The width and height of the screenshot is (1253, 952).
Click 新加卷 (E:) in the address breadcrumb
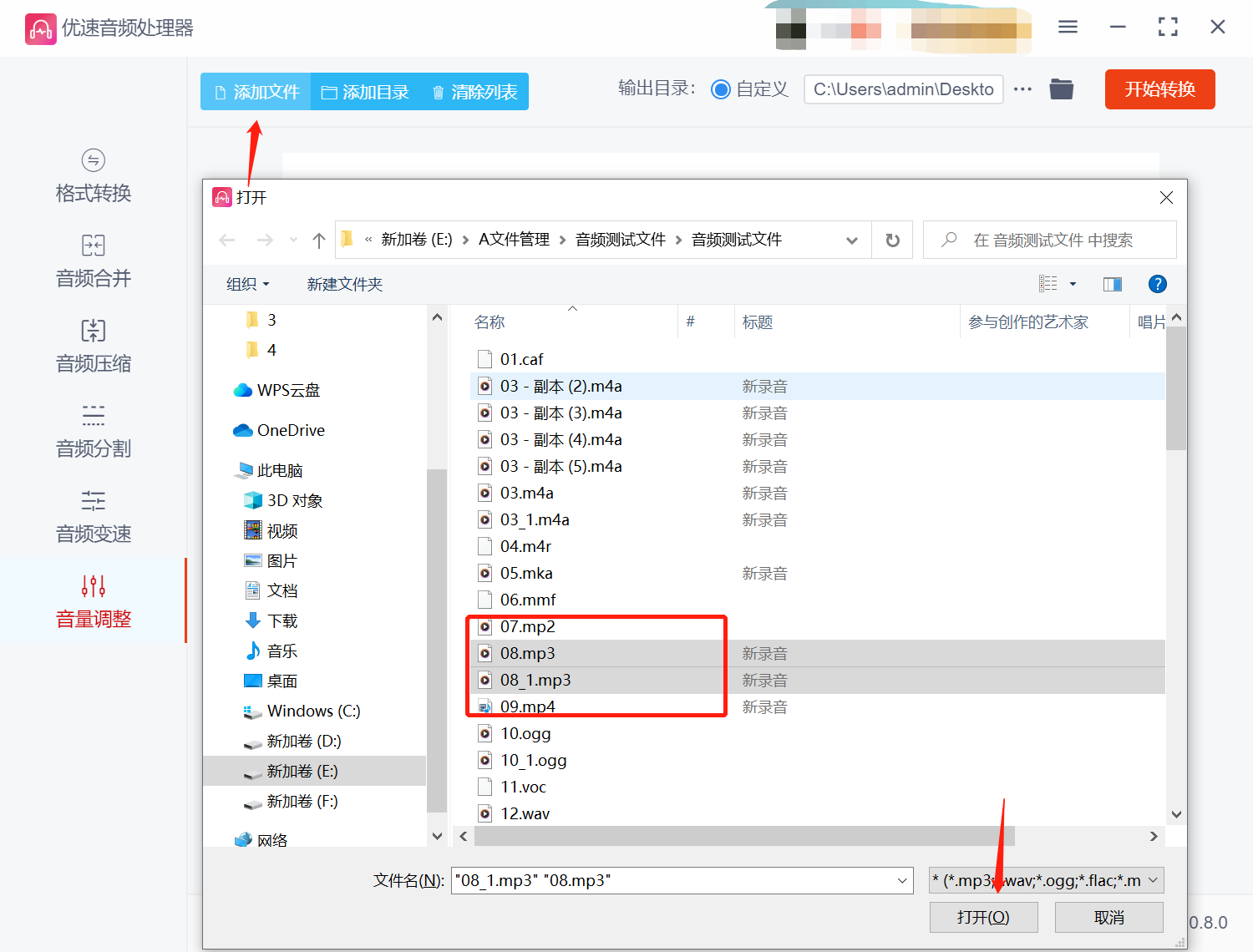(416, 240)
